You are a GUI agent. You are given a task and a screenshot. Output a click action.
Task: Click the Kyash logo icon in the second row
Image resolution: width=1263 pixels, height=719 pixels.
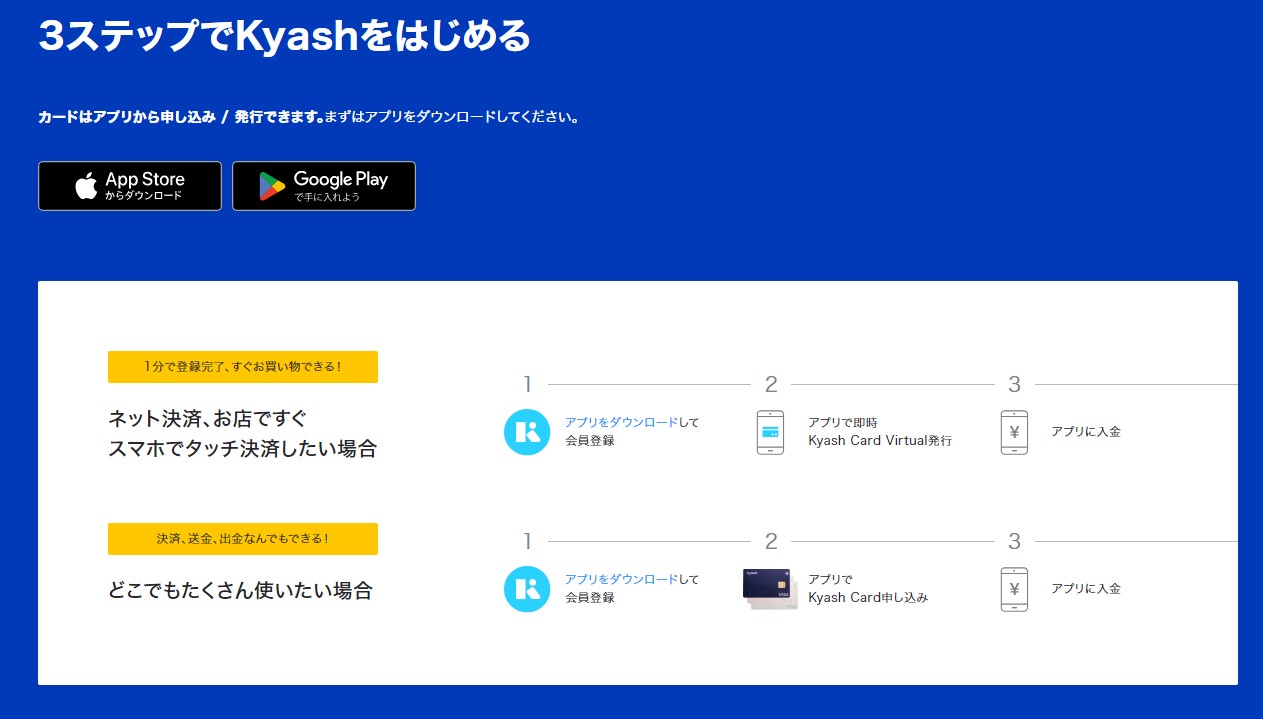click(527, 589)
